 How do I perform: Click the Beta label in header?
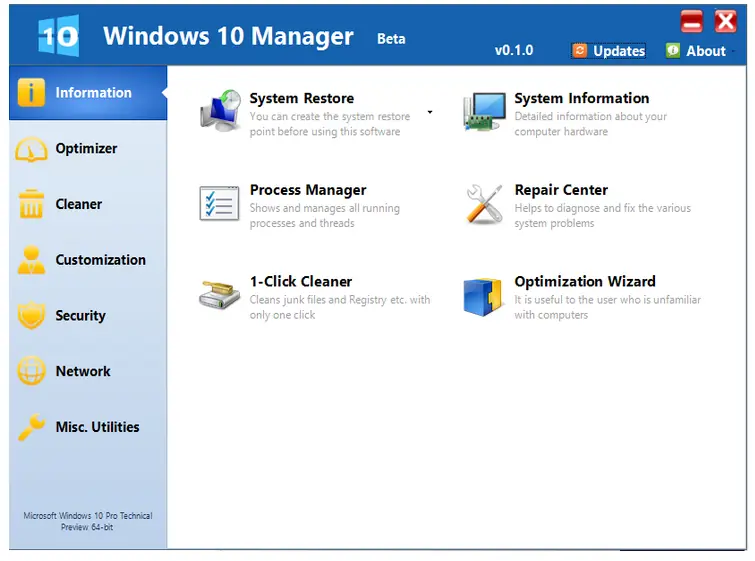(391, 39)
